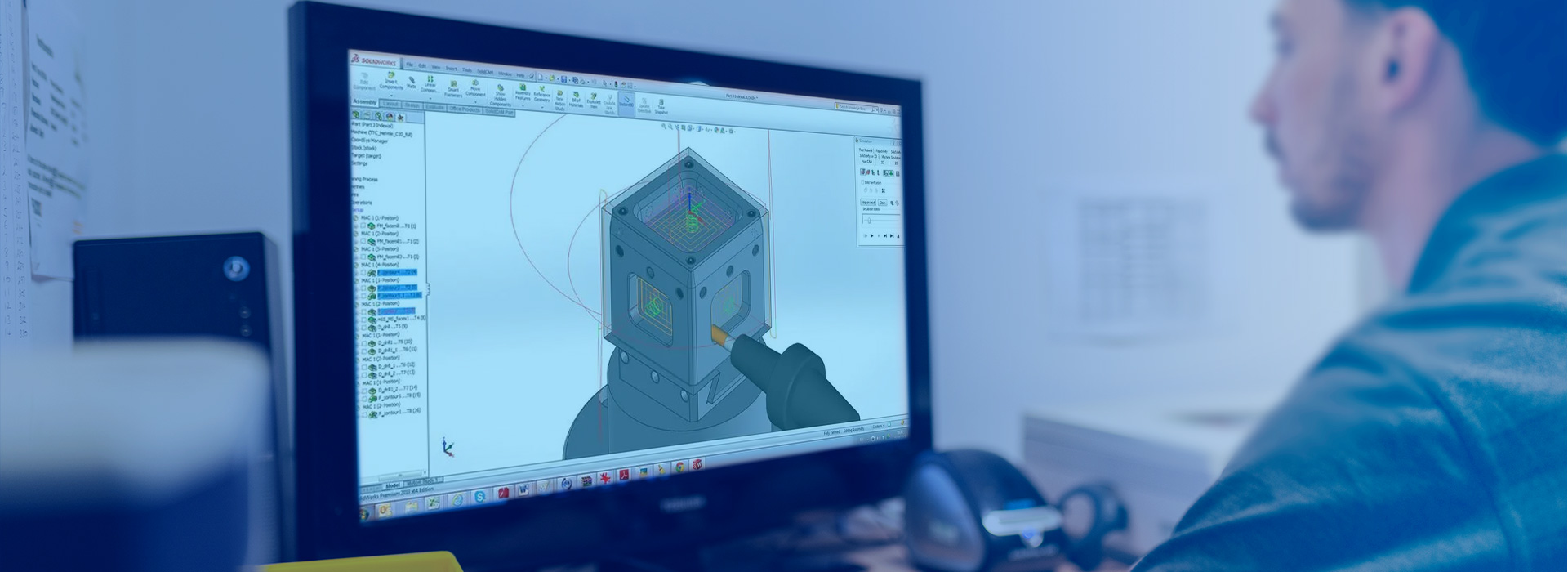Open the SolidCAM menu

(x=485, y=71)
